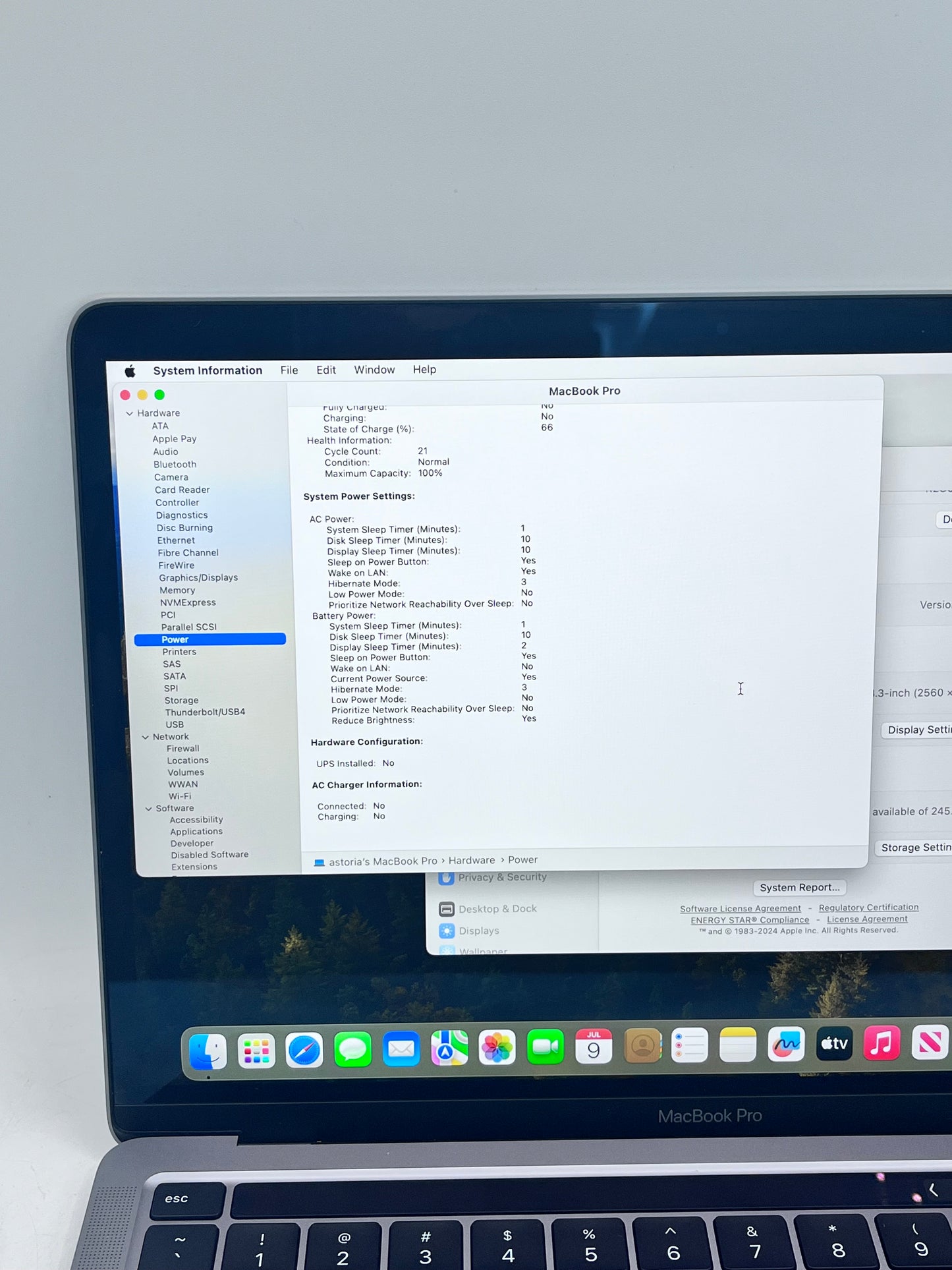Click the Privacy & Security hand icon
This screenshot has height=1270, width=952.
pos(447,878)
